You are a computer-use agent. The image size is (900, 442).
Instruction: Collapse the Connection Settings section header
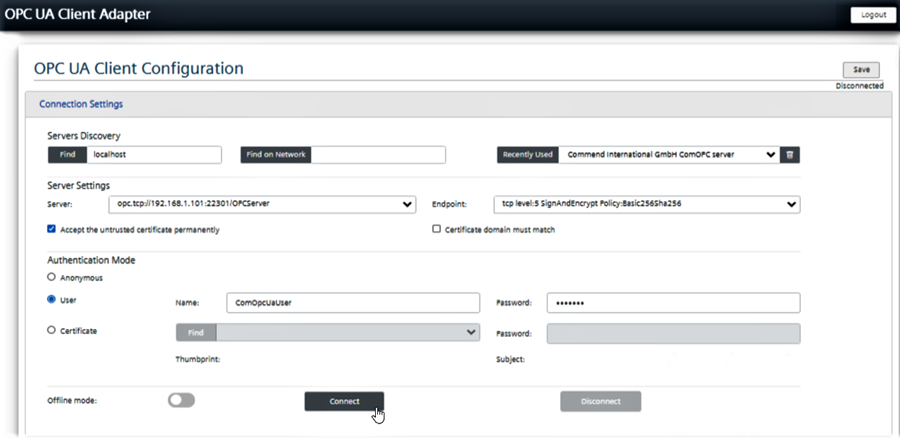click(x=80, y=103)
